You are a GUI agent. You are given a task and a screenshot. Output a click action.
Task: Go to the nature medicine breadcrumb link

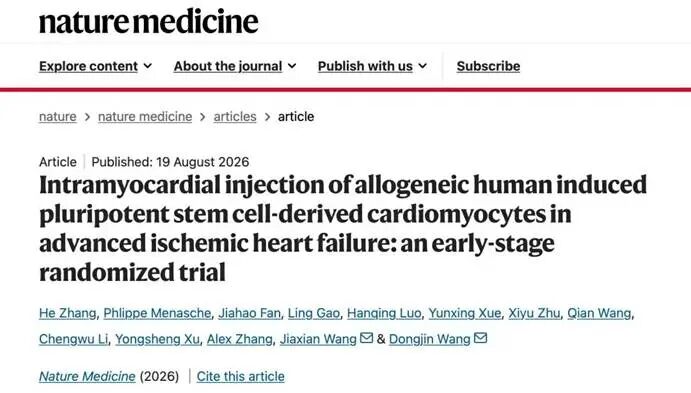(145, 117)
